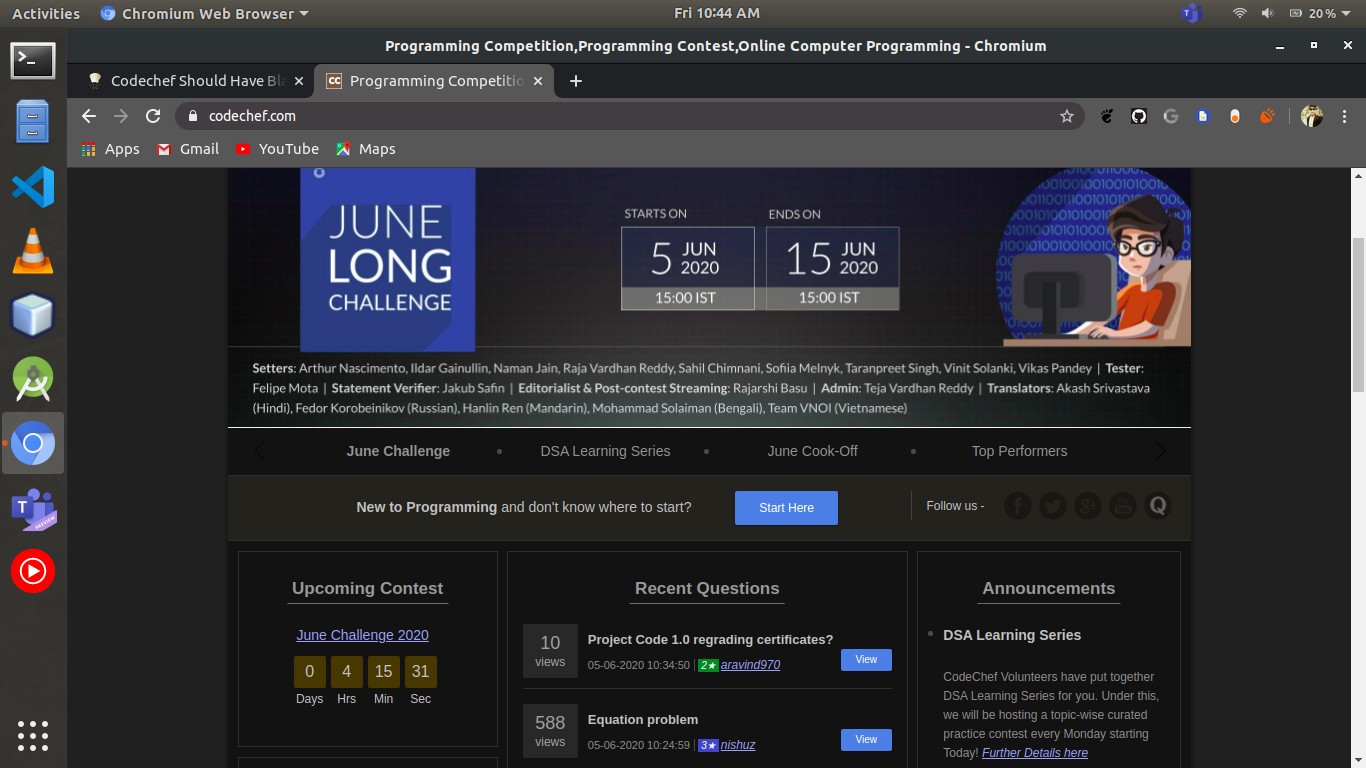Viewport: 1366px width, 768px height.
Task: Show all applications grid
Action: coord(33,735)
